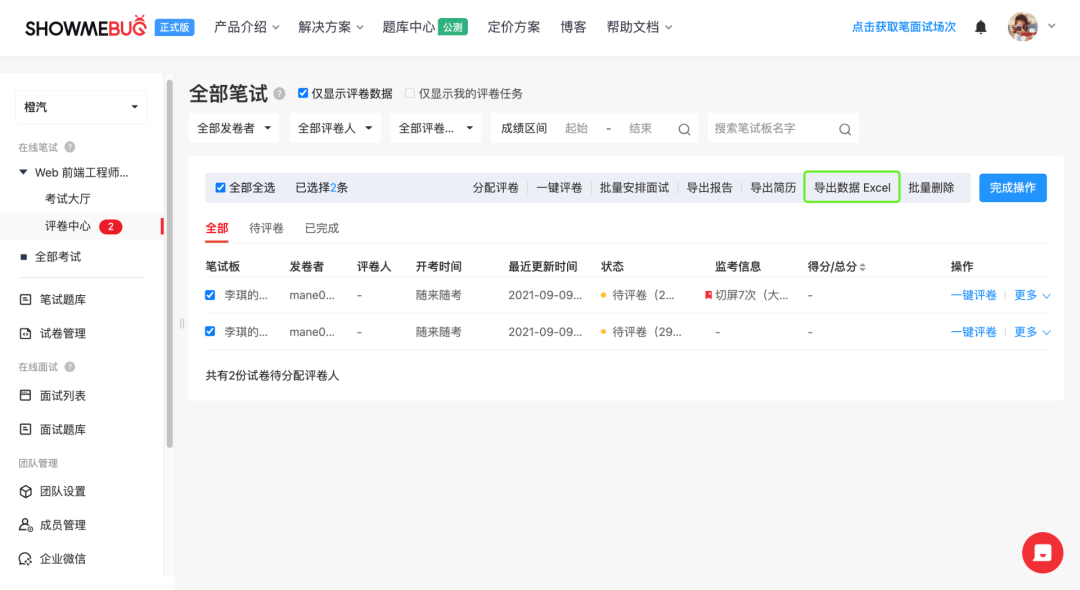Image resolution: width=1080 pixels, height=590 pixels.
Task: Click the help icon beside 全部笔试 title
Action: tap(279, 94)
